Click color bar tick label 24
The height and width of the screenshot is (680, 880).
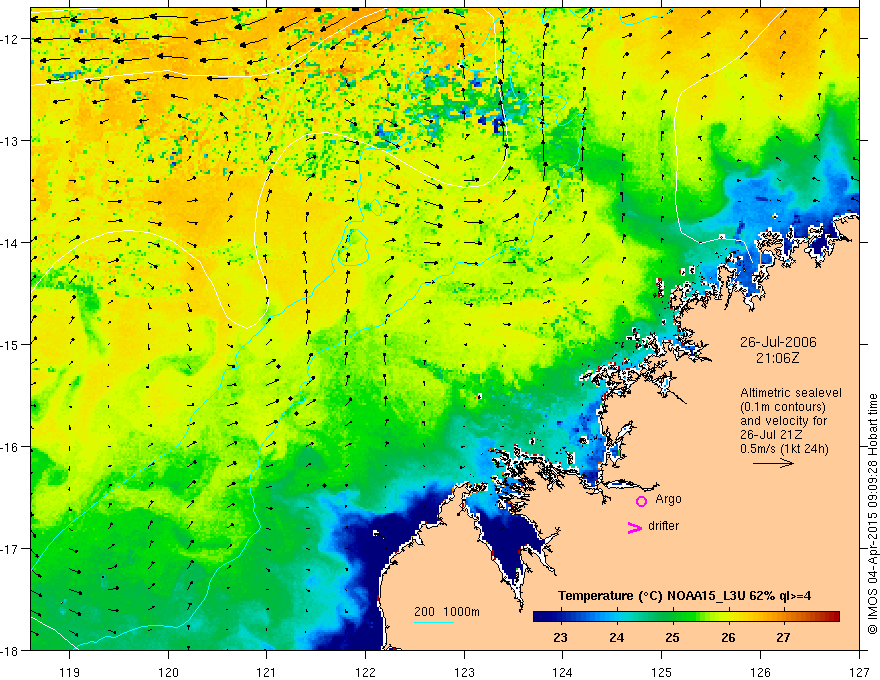point(616,637)
